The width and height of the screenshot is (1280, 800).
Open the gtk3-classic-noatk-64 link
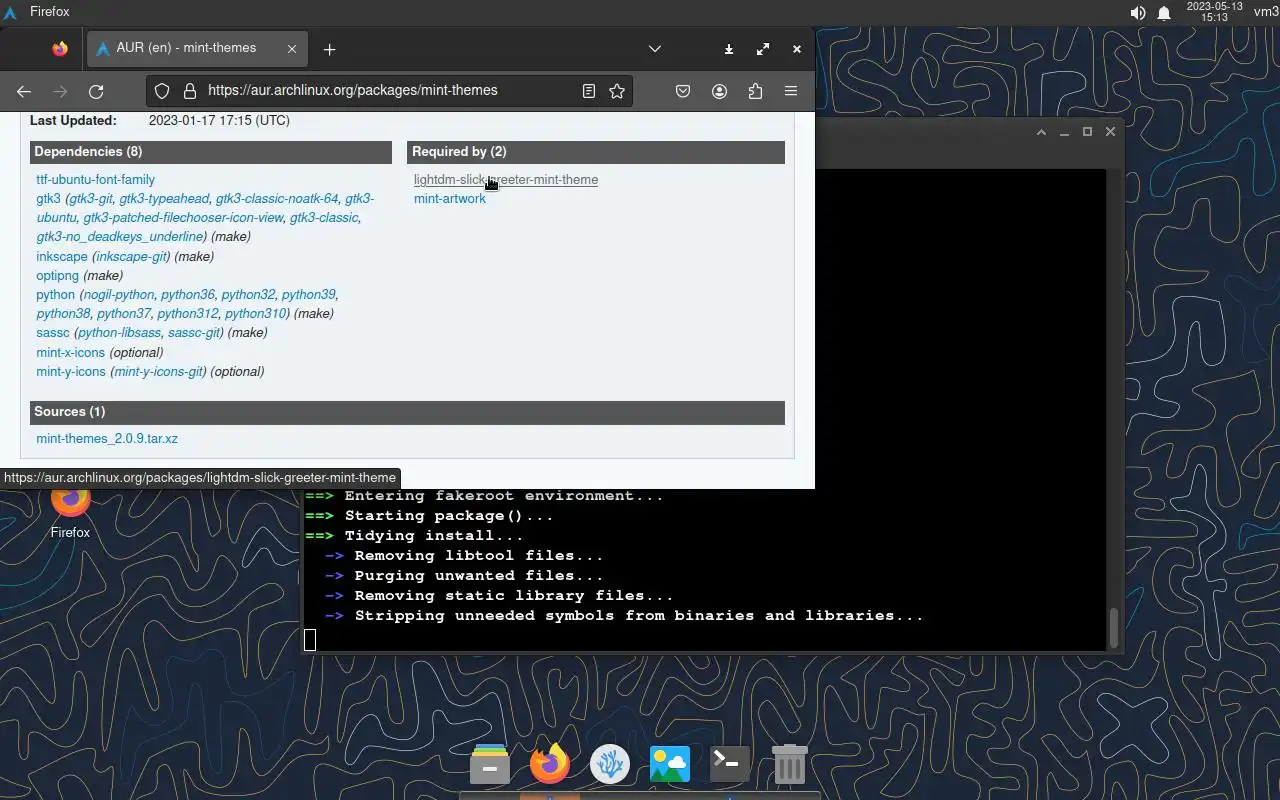click(x=277, y=199)
